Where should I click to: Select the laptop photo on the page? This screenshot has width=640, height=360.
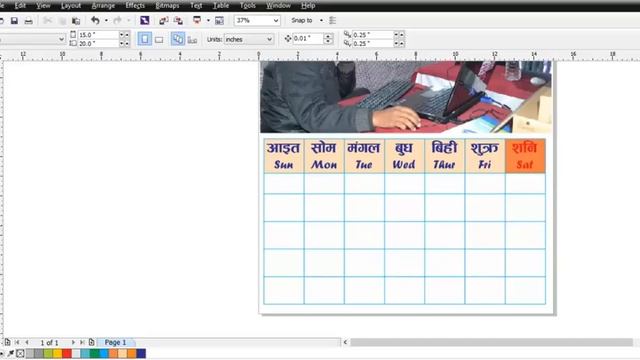pyautogui.click(x=406, y=97)
